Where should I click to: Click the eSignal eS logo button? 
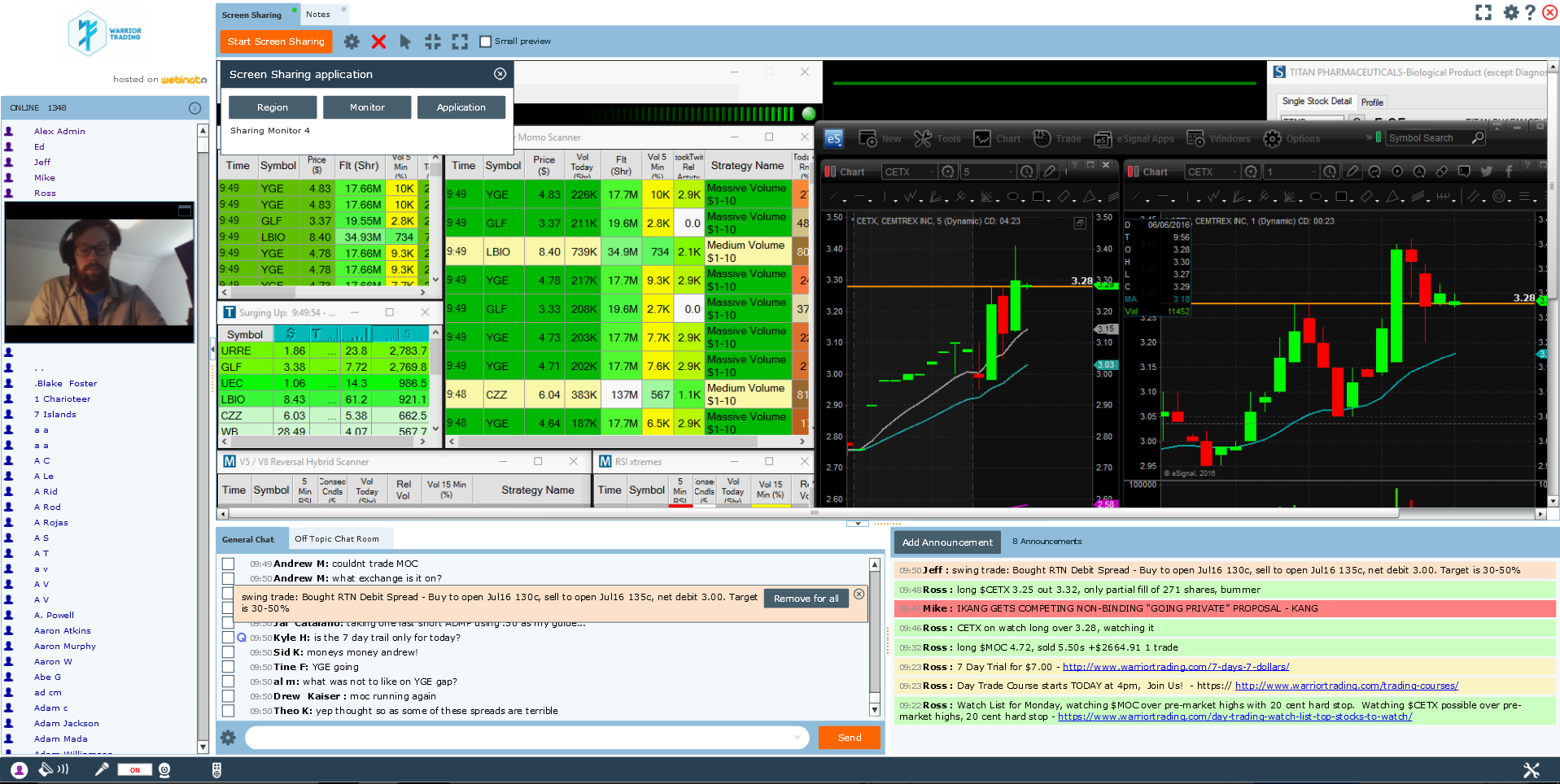tap(834, 138)
